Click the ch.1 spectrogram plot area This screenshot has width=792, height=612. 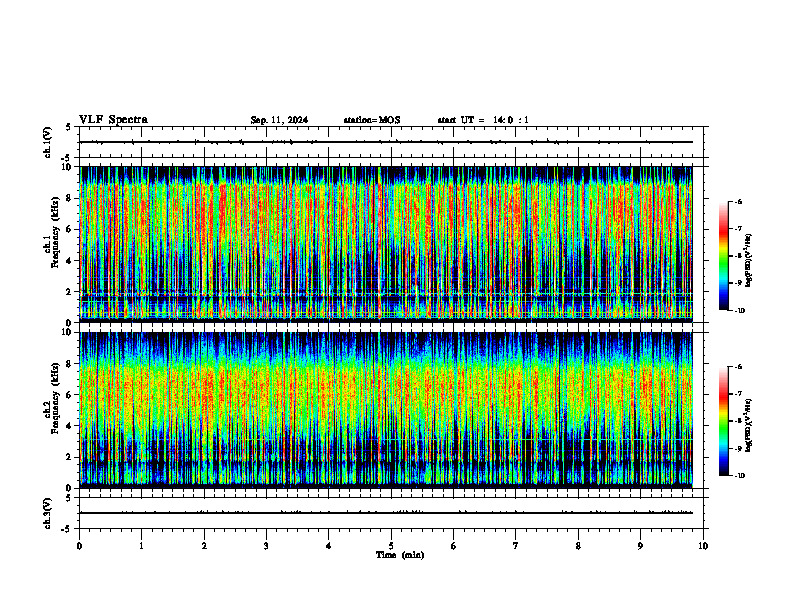[x=386, y=244]
